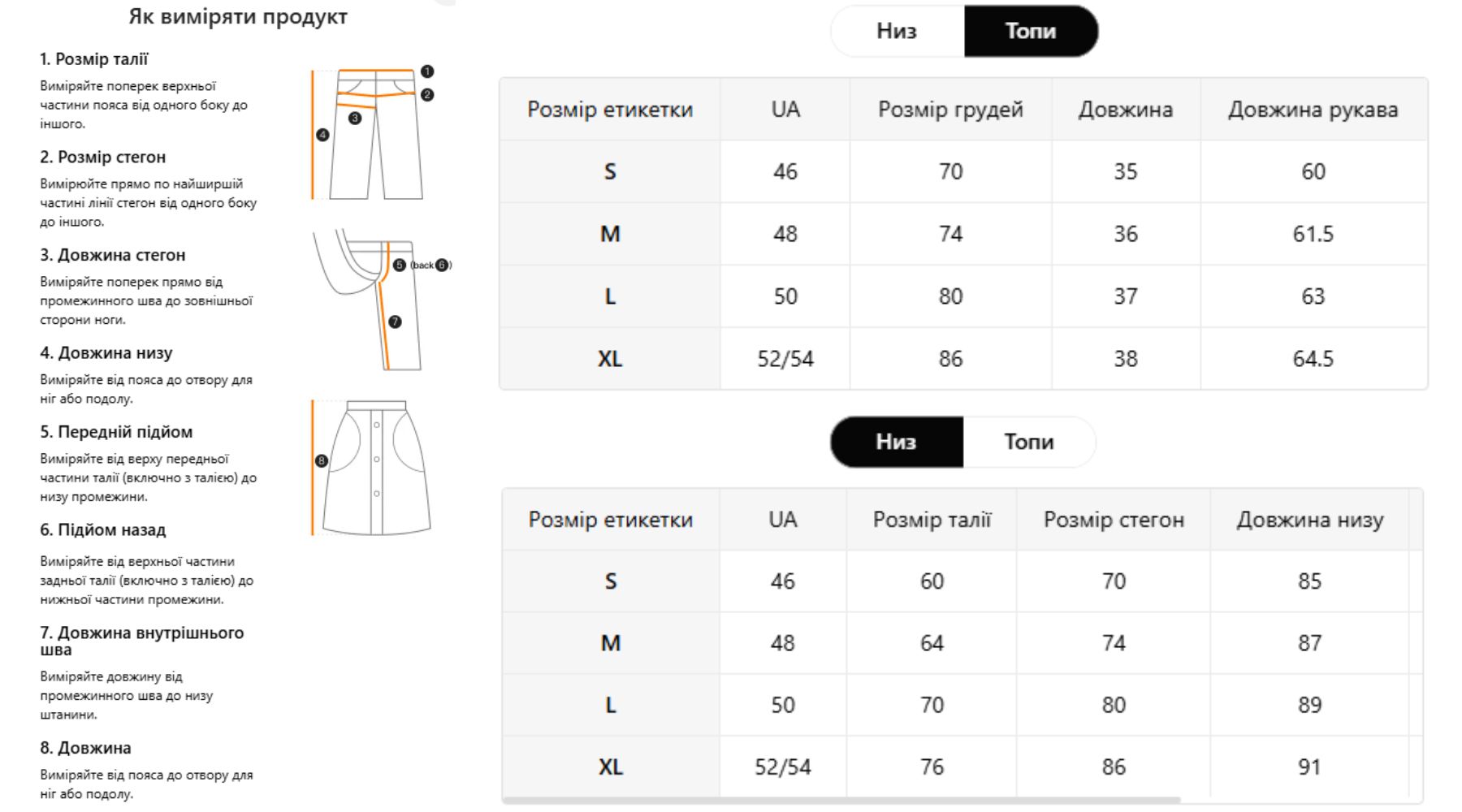The image size is (1462, 812).
Task: Click the pants side-view rise diagram
Action: (x=382, y=300)
